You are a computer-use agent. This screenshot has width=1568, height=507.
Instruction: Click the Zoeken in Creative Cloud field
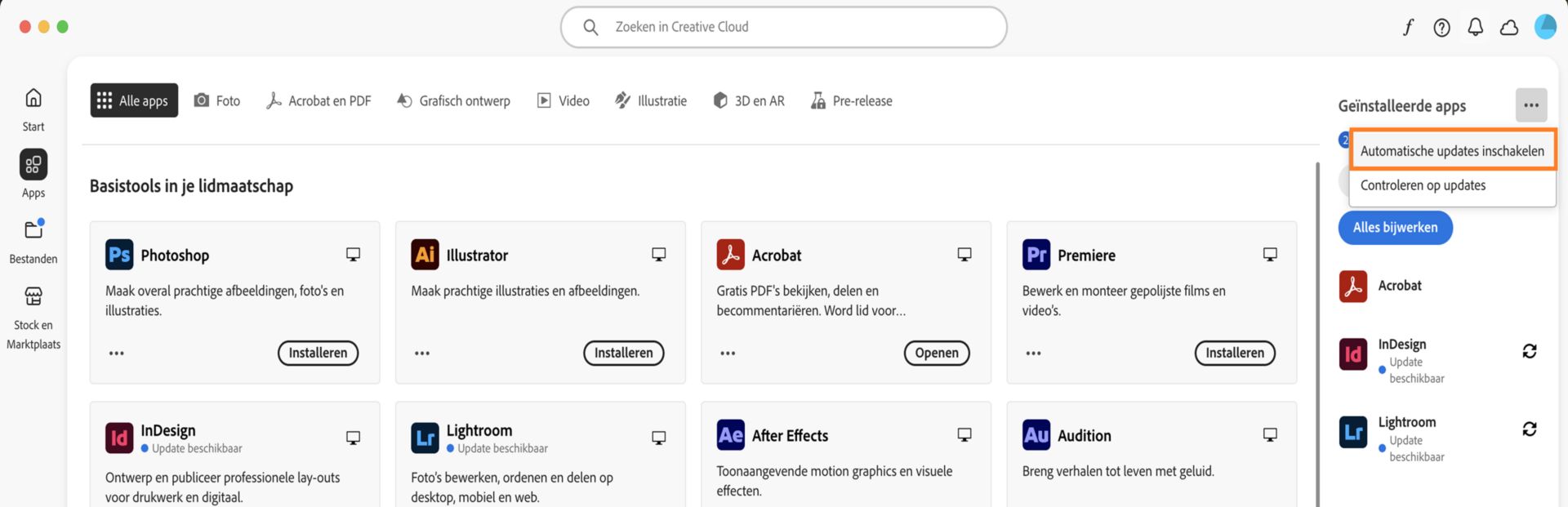[x=784, y=27]
